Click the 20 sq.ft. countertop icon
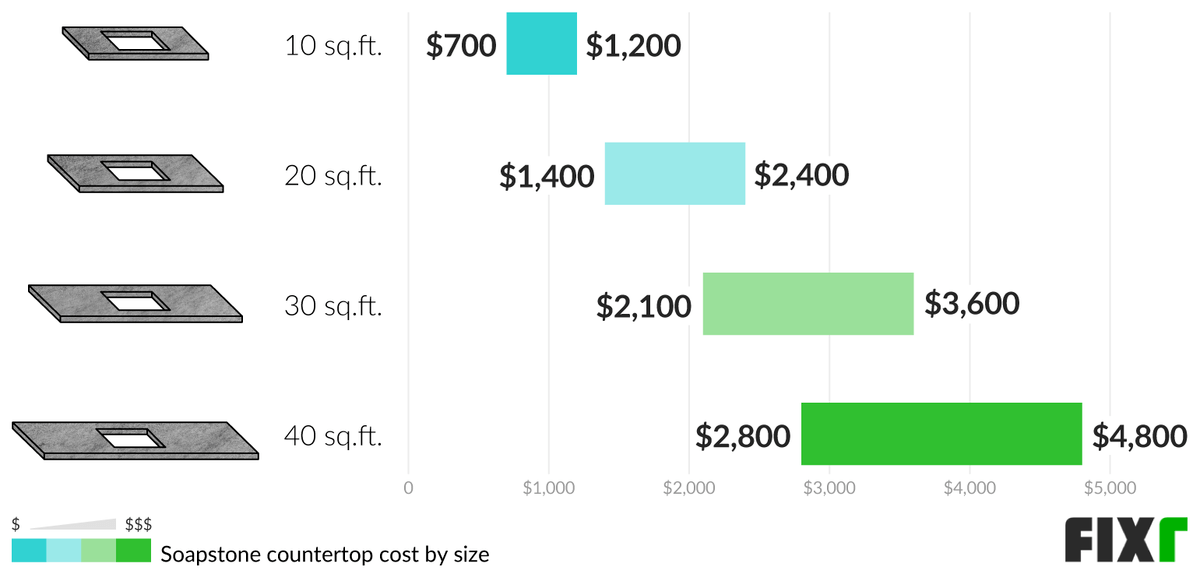The image size is (1200, 574). (136, 173)
